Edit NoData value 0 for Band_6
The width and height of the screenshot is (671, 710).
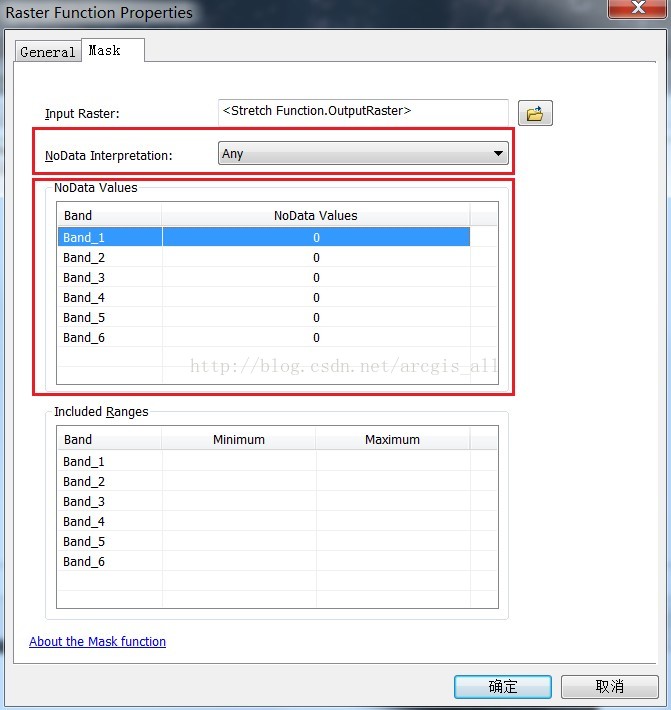(316, 337)
